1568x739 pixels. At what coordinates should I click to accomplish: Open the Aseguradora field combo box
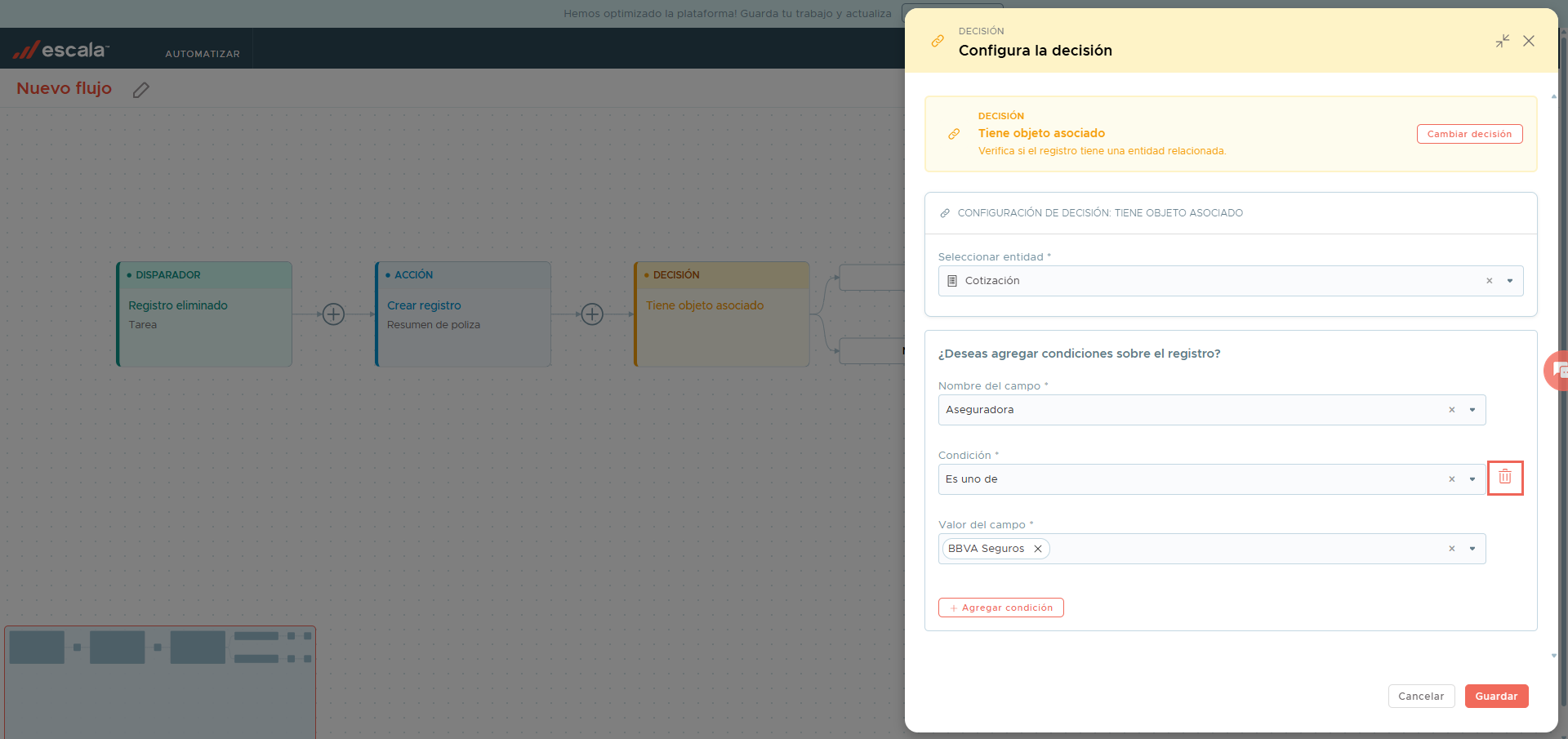click(1212, 410)
